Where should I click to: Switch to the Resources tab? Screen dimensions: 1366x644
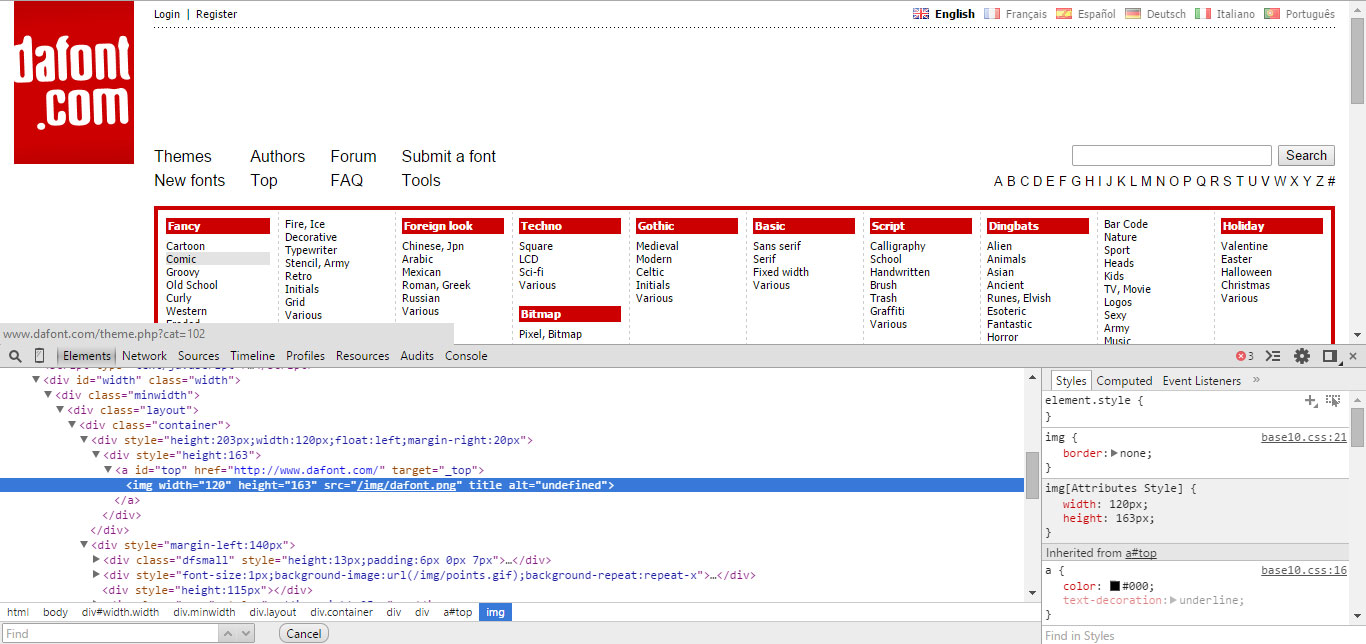coord(362,356)
